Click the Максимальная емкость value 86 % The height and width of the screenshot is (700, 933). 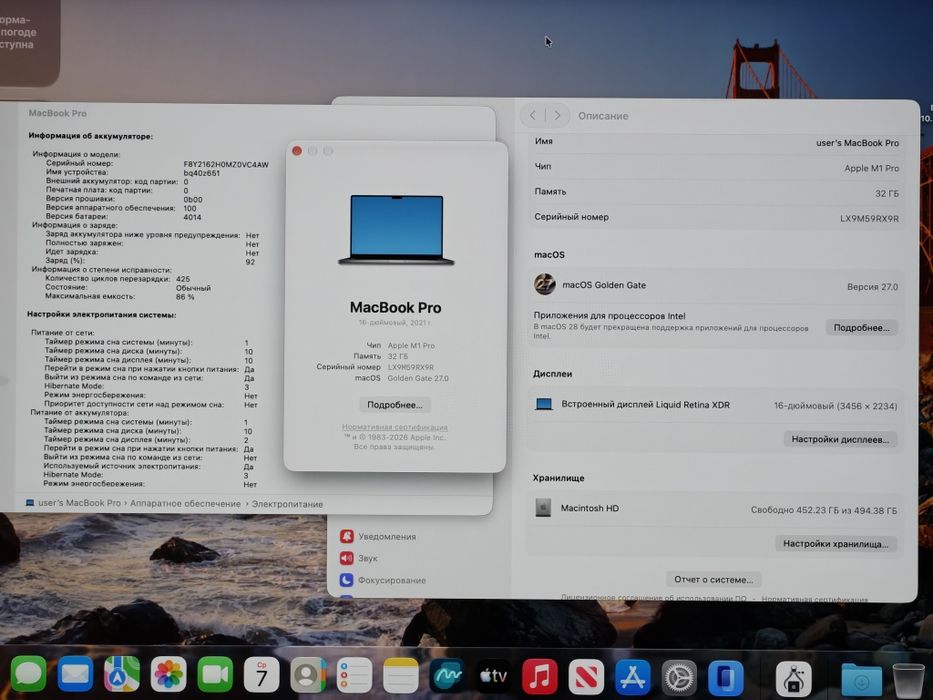pyautogui.click(x=185, y=296)
